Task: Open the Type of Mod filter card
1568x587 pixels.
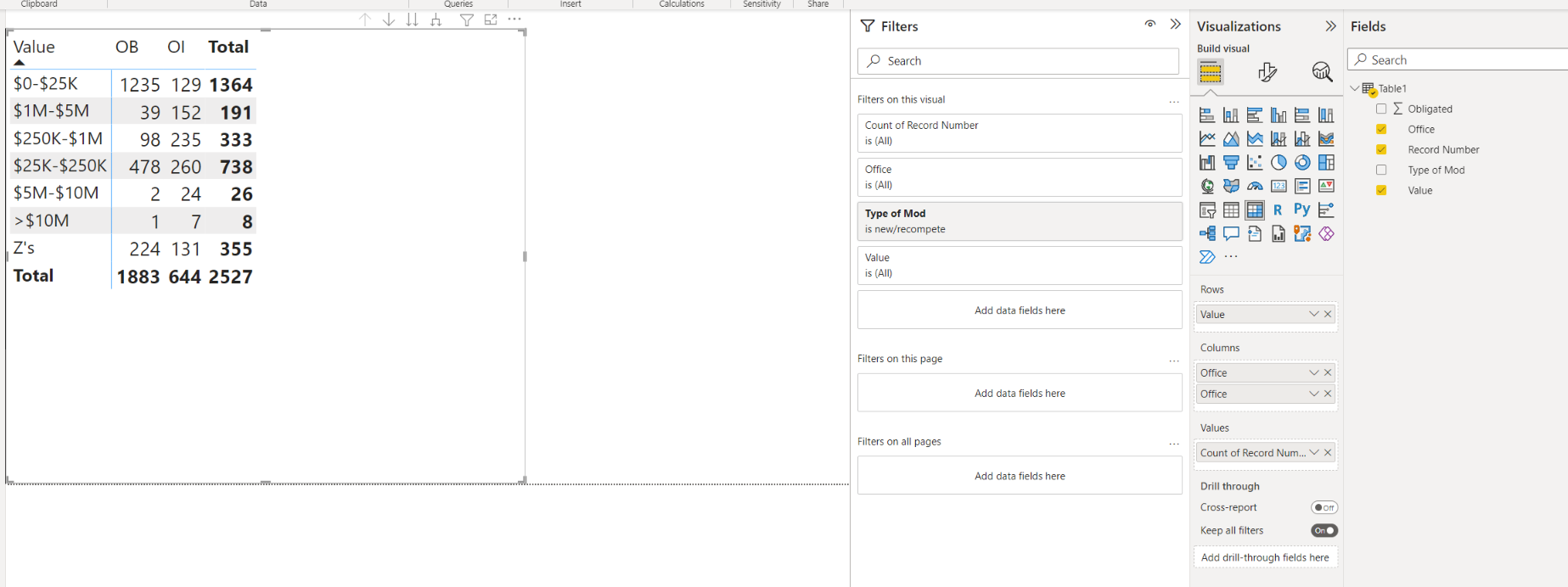Action: pos(1020,221)
